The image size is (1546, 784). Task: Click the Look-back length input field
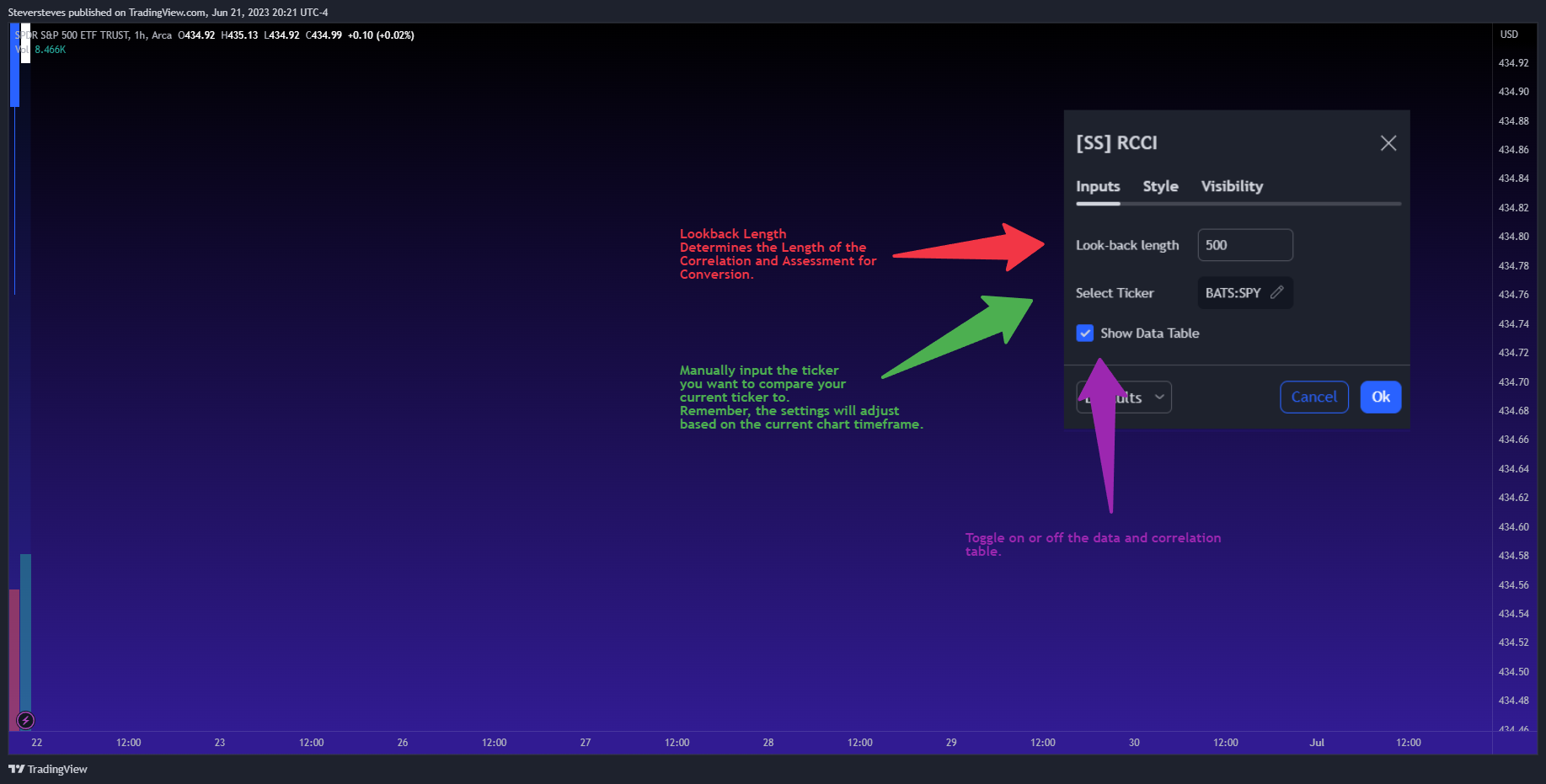click(1245, 245)
